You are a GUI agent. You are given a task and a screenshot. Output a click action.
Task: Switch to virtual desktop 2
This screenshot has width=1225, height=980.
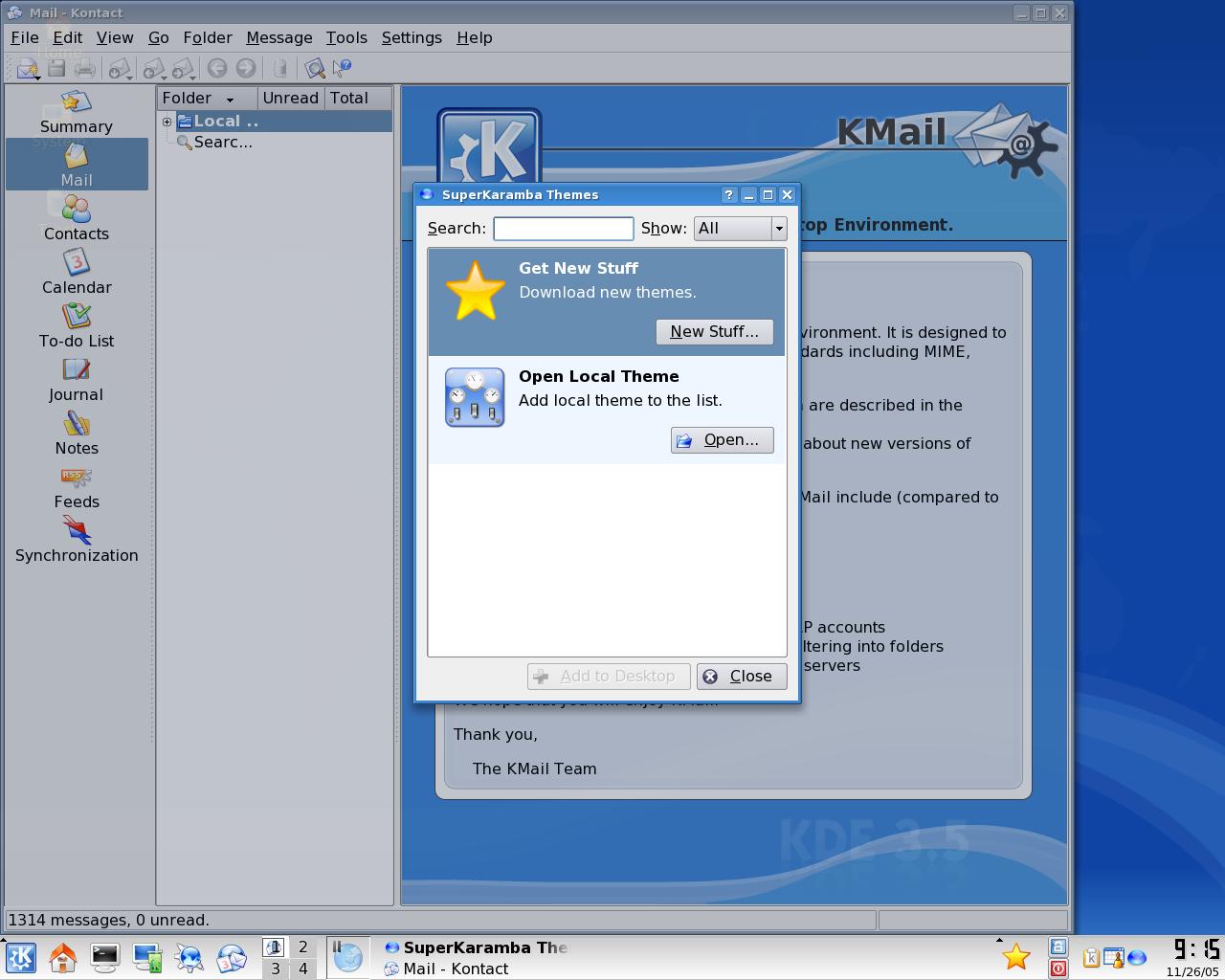(303, 947)
